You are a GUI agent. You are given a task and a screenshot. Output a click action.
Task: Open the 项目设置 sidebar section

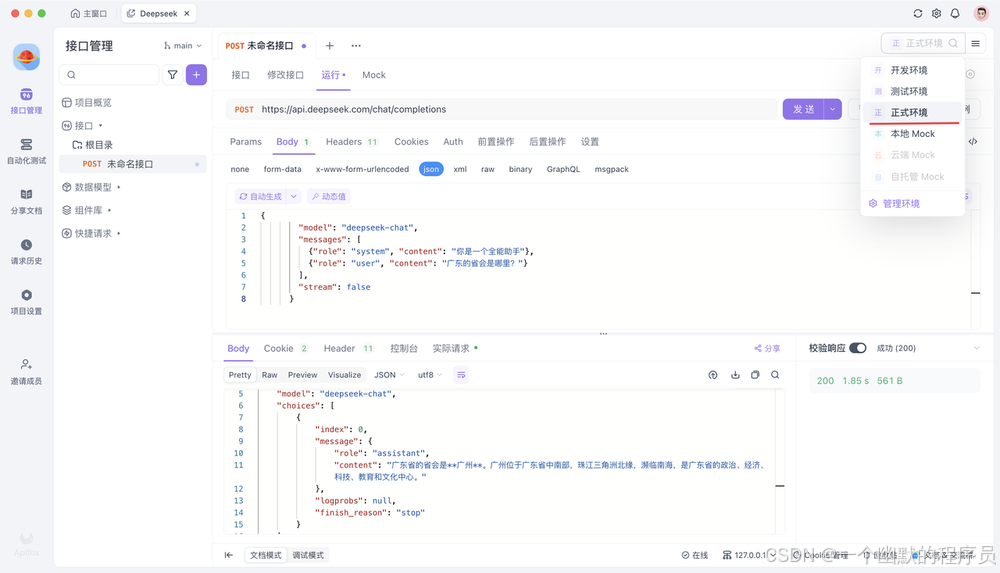26,302
